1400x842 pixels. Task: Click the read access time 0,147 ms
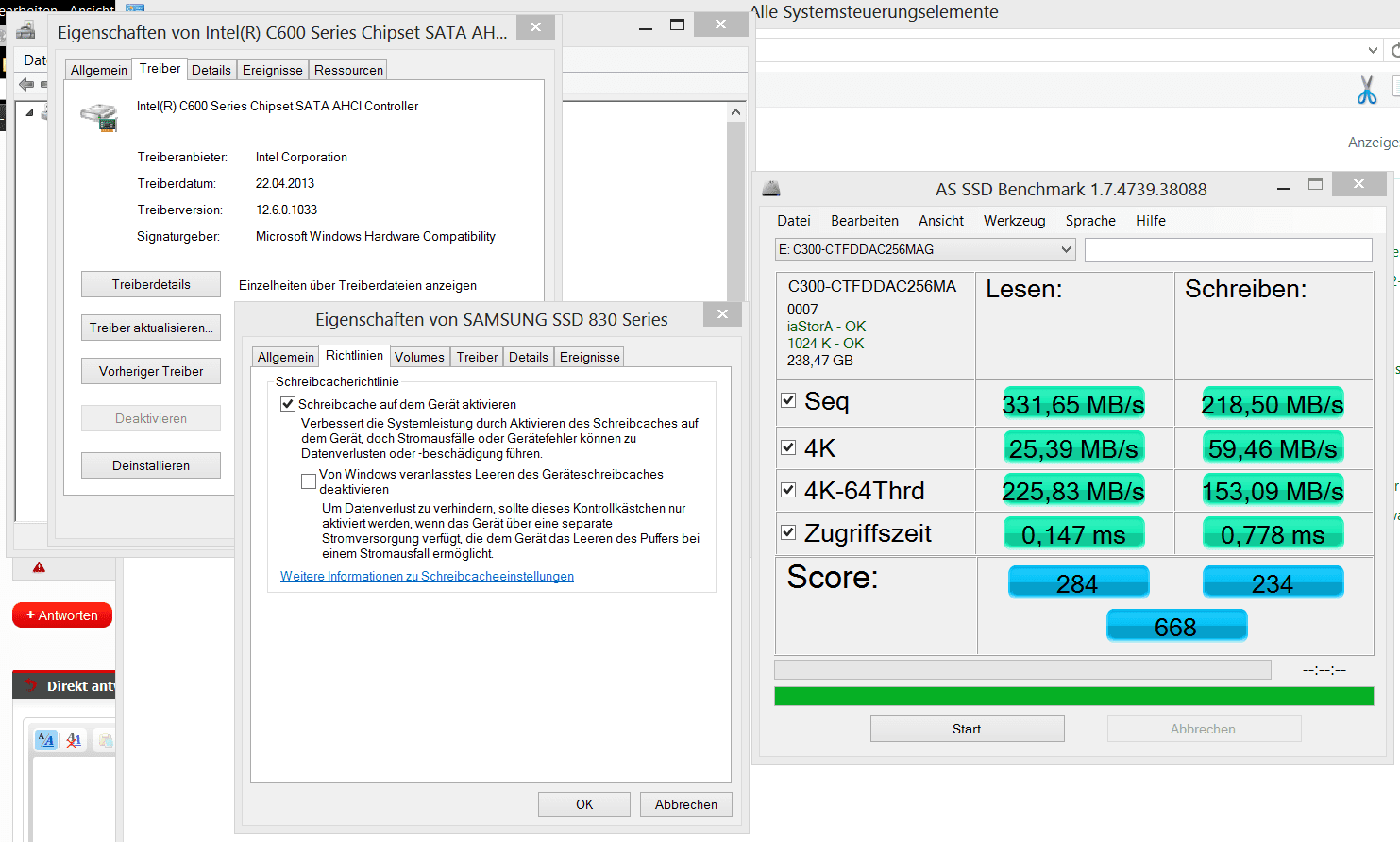pos(1073,534)
